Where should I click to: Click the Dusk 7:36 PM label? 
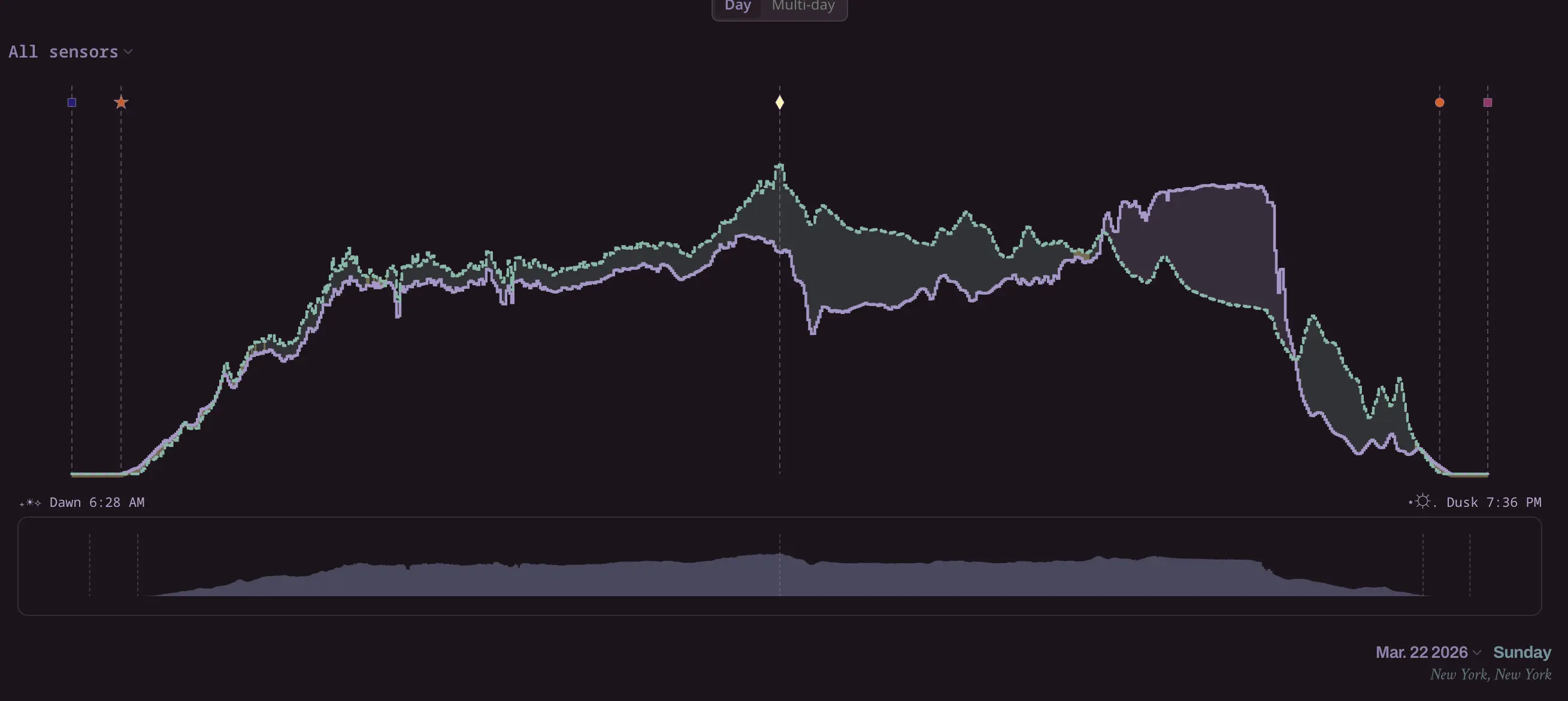[x=1494, y=503]
